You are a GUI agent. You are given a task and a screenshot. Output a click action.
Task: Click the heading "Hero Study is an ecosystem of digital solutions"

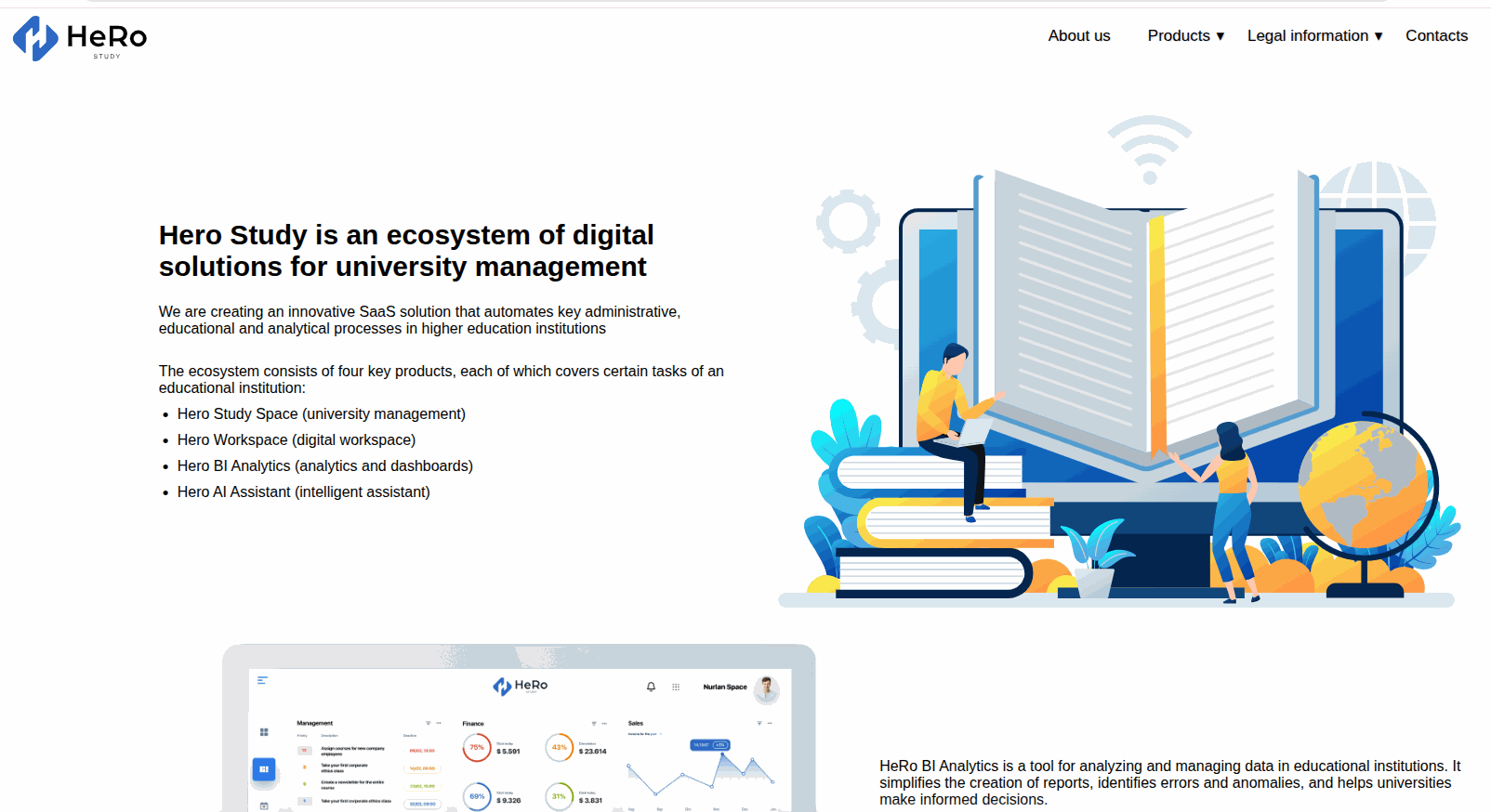click(406, 251)
